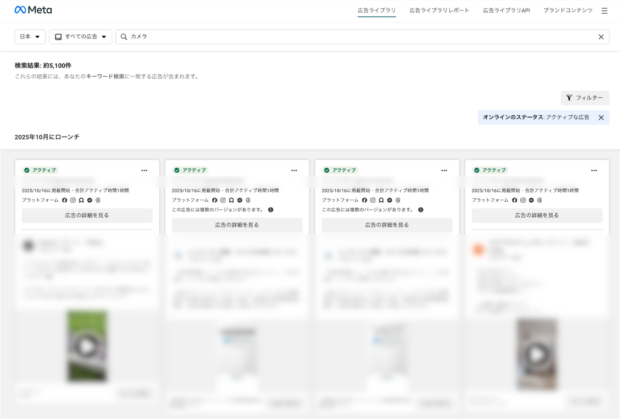
Task: Open the three-dot menu on the third ad card
Action: click(x=444, y=170)
